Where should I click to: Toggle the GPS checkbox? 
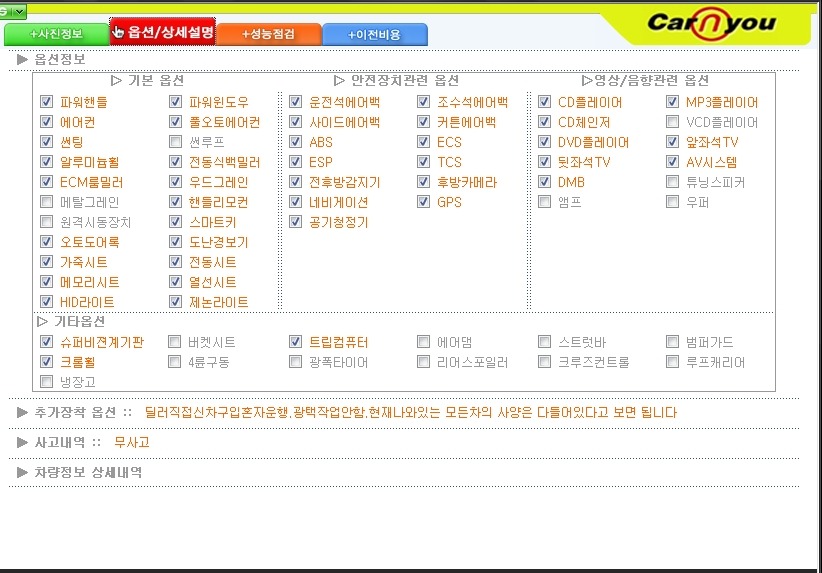pos(424,201)
